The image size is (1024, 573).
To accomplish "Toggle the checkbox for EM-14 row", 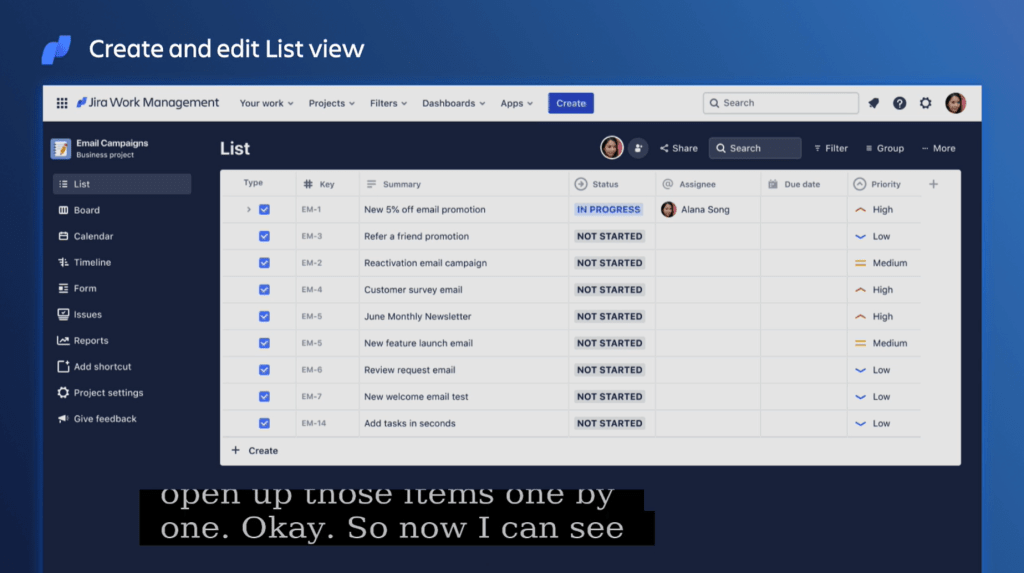I will 264,423.
